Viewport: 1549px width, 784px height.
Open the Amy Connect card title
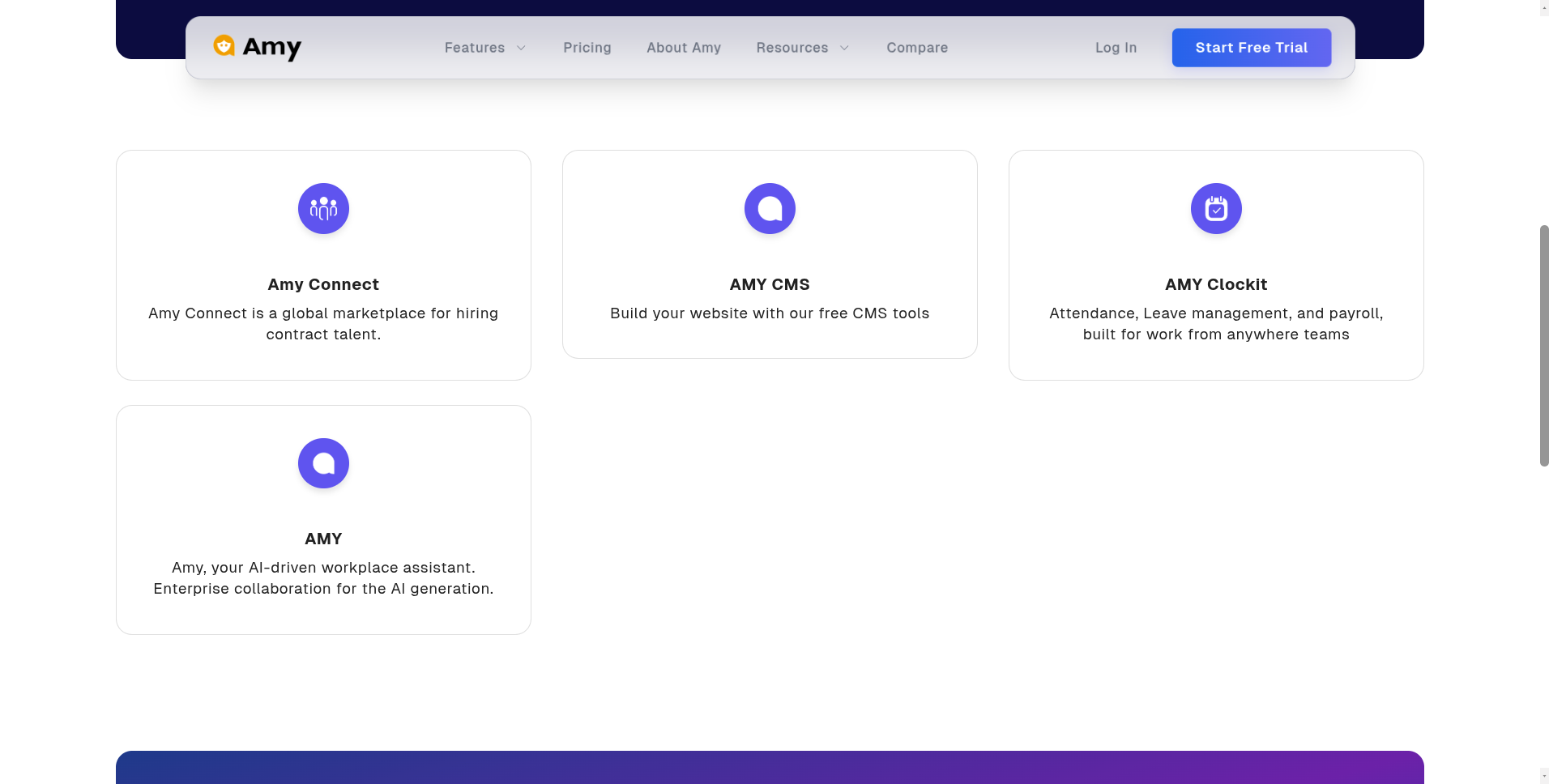click(x=323, y=284)
